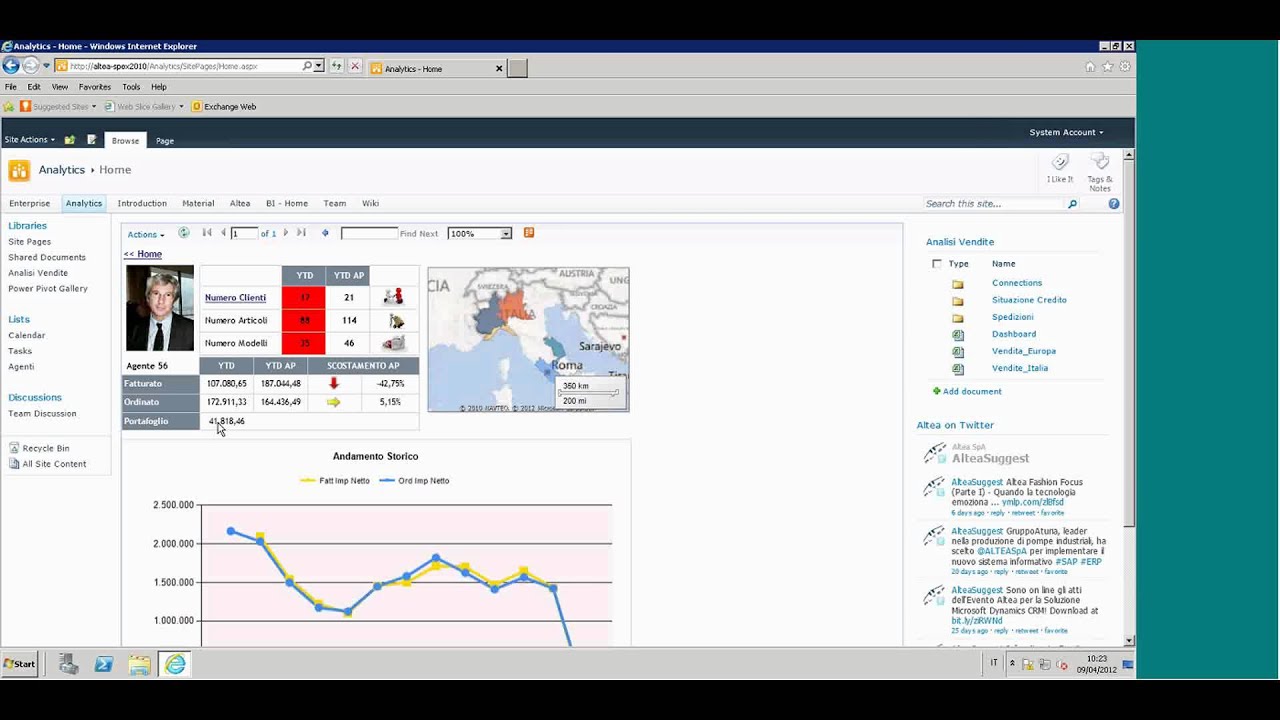Click the << Home link
The height and width of the screenshot is (720, 1280).
(143, 254)
